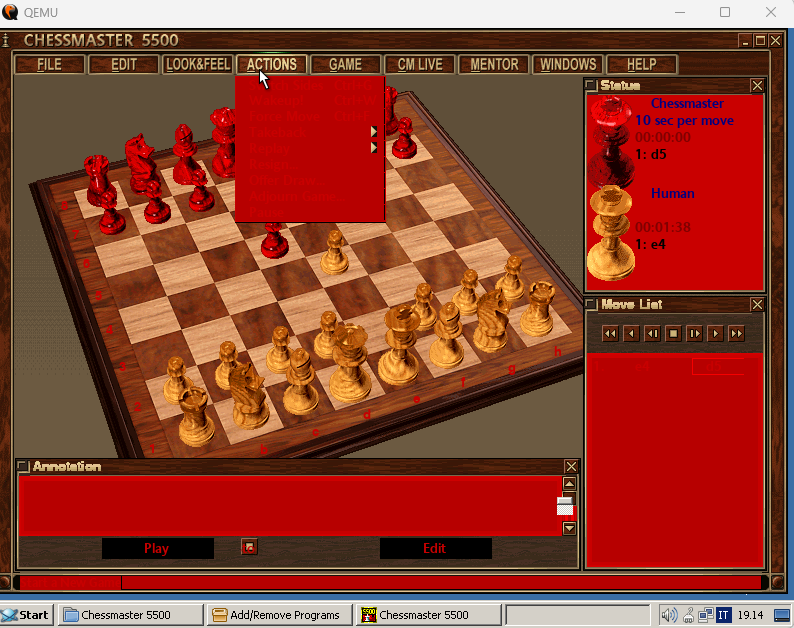Stop replay in Move List
Image resolution: width=794 pixels, height=628 pixels.
[673, 334]
